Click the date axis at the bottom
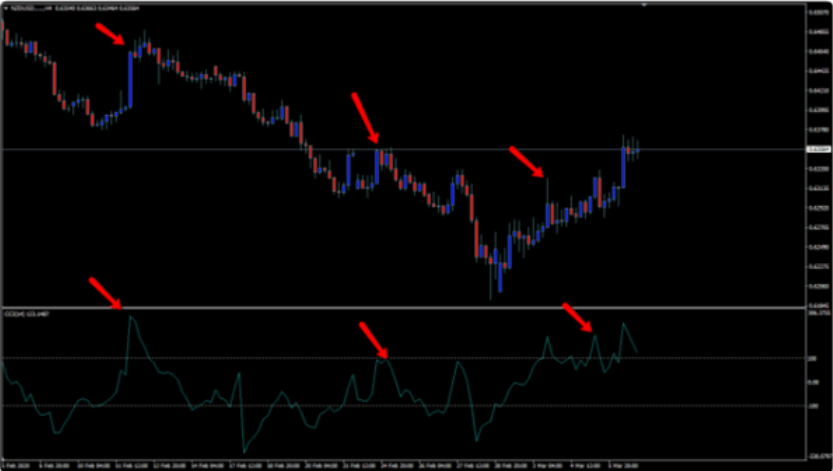 pyautogui.click(x=400, y=464)
